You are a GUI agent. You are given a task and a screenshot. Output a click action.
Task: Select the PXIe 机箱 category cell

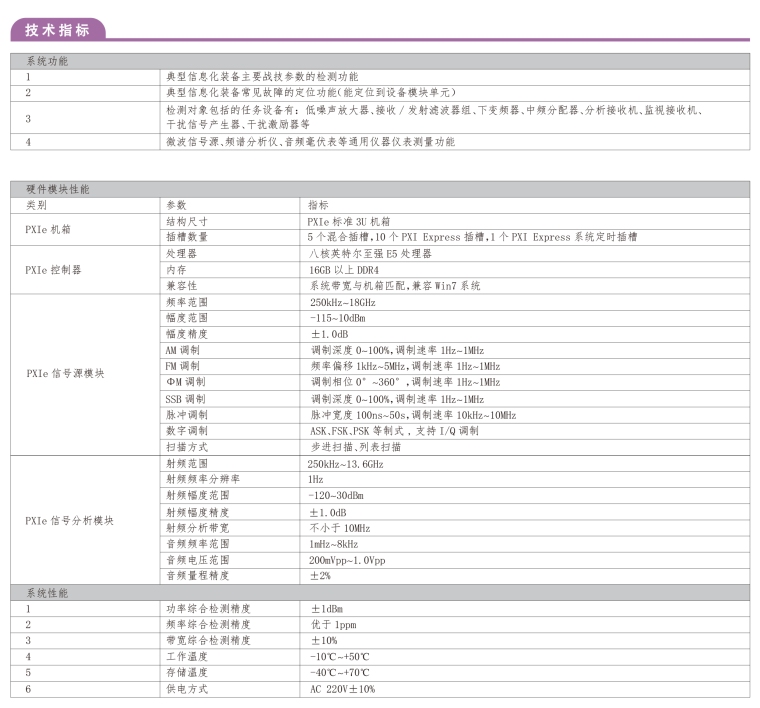[48, 229]
